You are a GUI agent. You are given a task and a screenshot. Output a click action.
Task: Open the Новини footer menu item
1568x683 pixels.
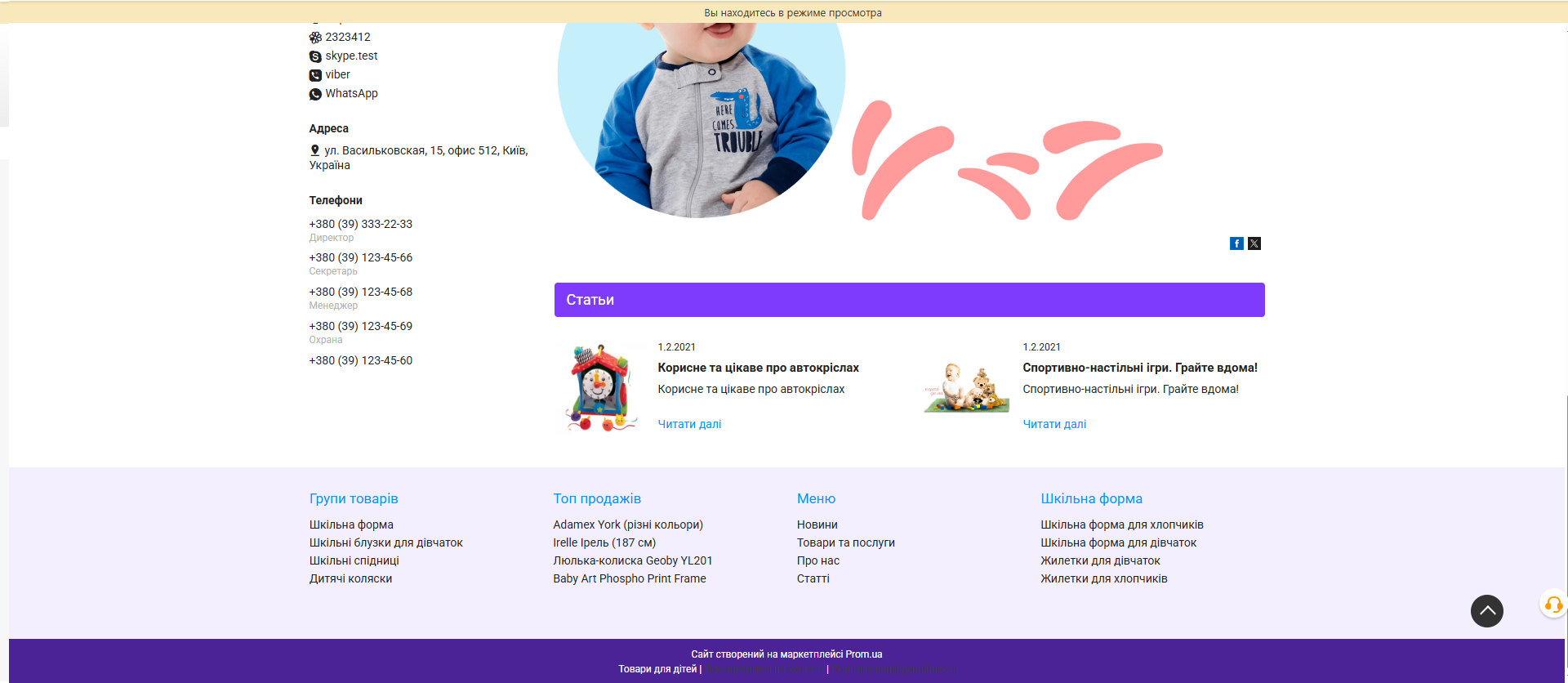(817, 525)
